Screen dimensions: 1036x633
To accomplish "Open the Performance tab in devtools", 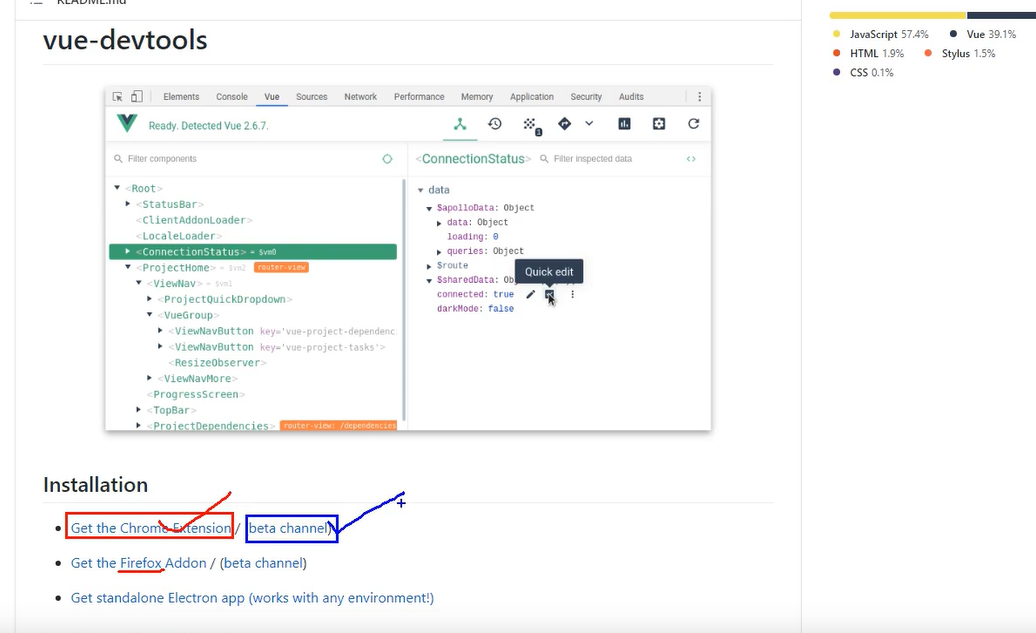I will point(419,96).
